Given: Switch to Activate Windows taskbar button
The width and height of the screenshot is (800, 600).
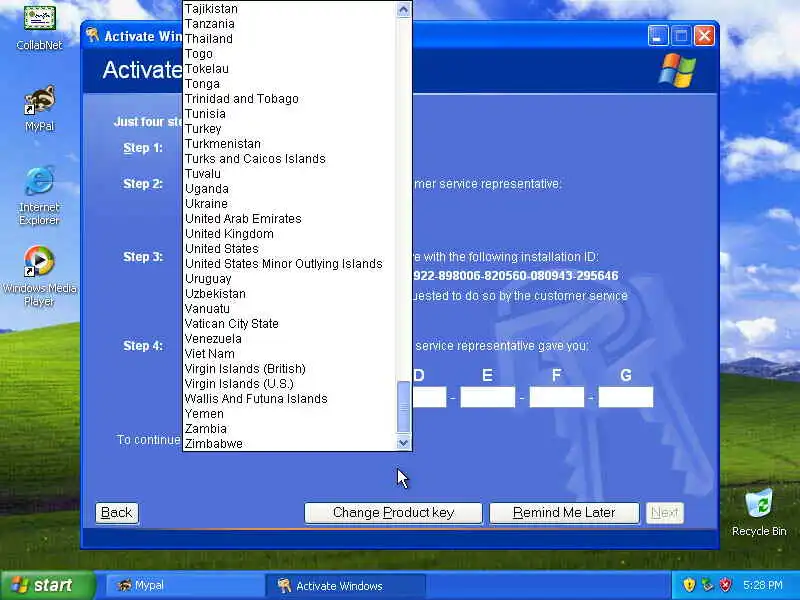Looking at the screenshot, I should click(x=345, y=585).
